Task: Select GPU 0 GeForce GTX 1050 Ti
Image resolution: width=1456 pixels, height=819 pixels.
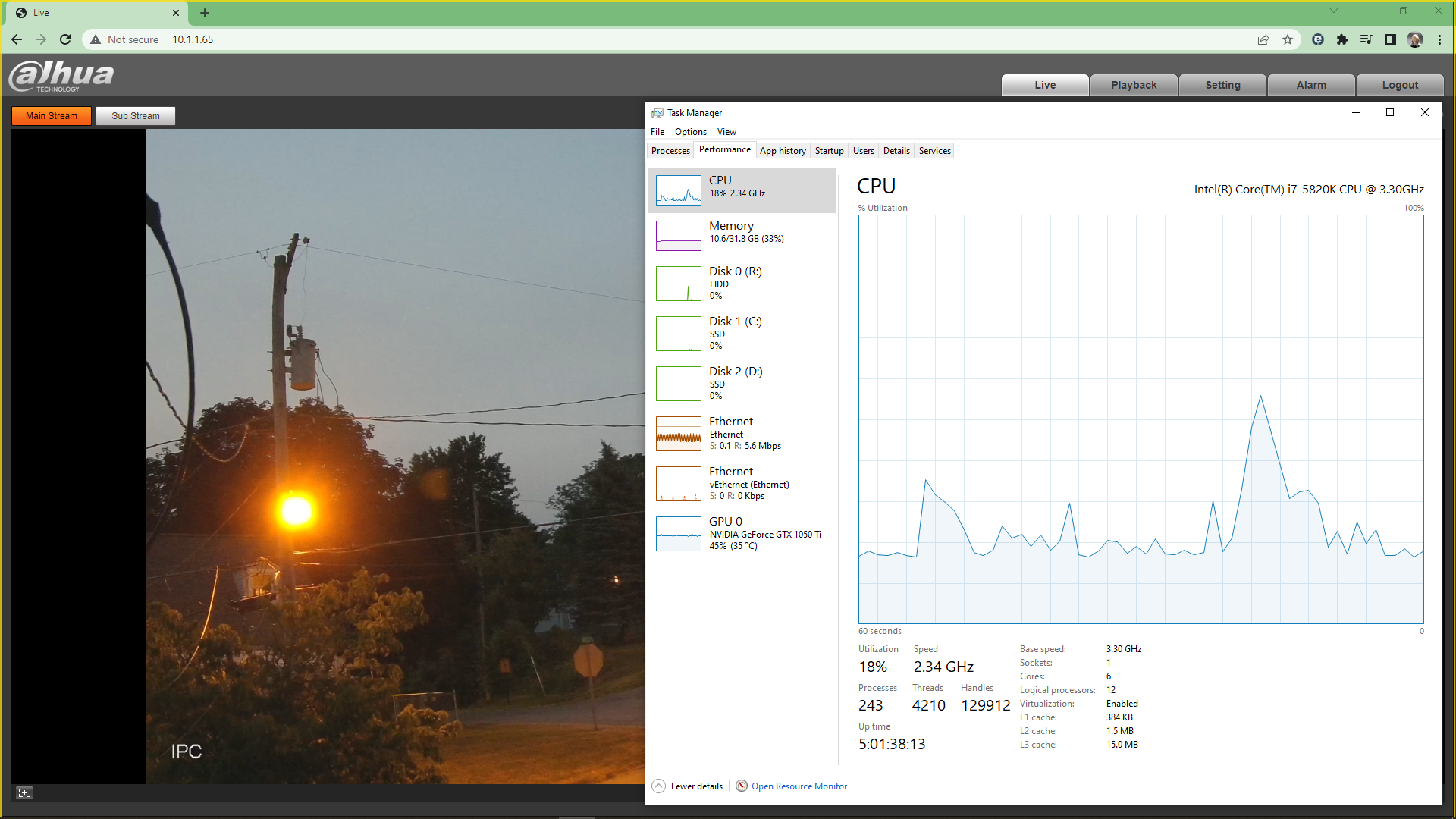Action: click(x=742, y=533)
